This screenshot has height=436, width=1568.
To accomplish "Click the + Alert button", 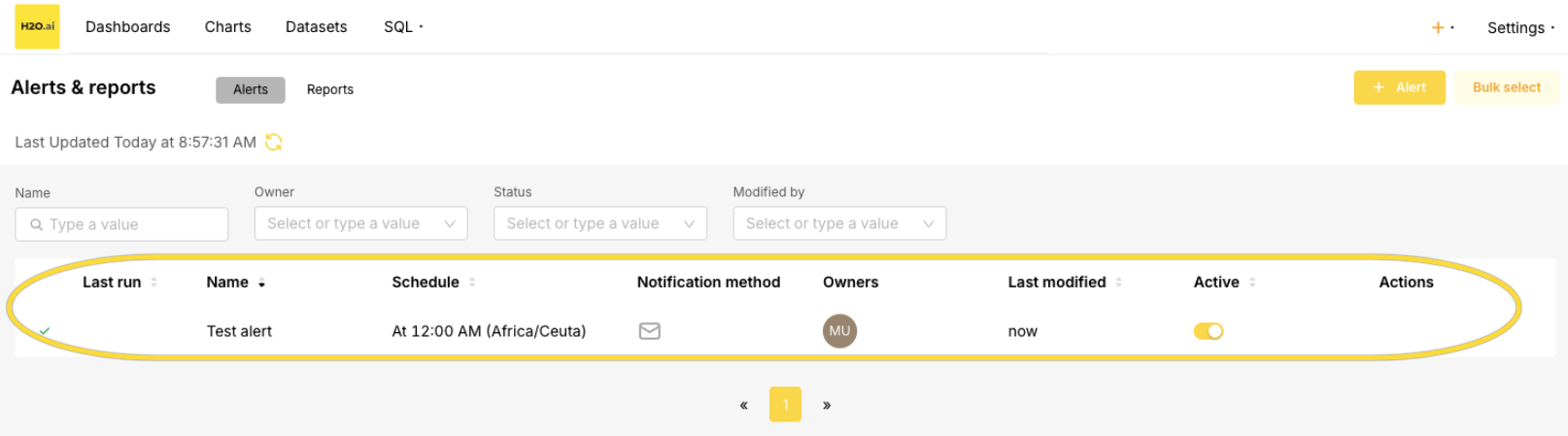I will (x=1399, y=87).
